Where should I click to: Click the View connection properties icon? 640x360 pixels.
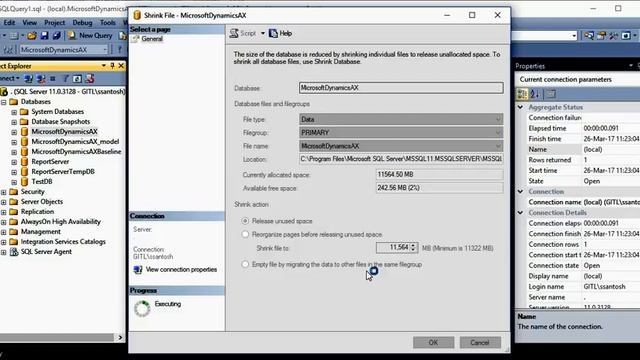[x=138, y=270]
